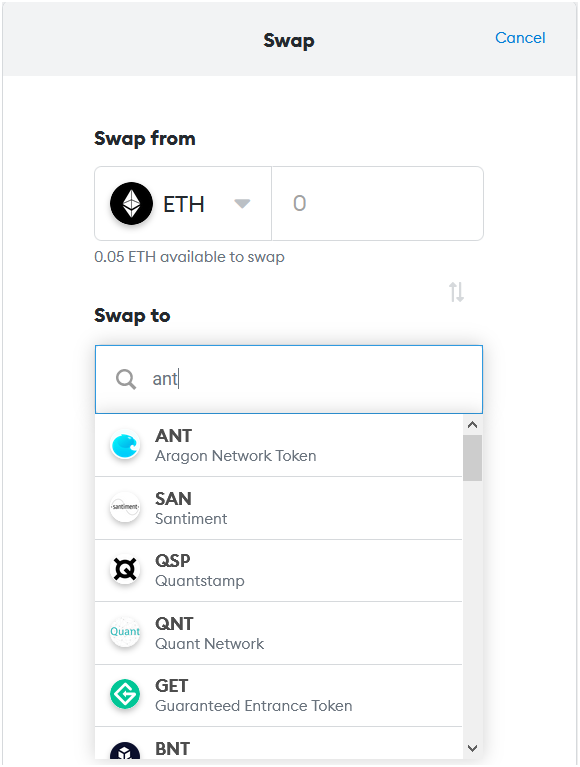Select ANT Aragon Network Token option
580x767 pixels.
279,446
